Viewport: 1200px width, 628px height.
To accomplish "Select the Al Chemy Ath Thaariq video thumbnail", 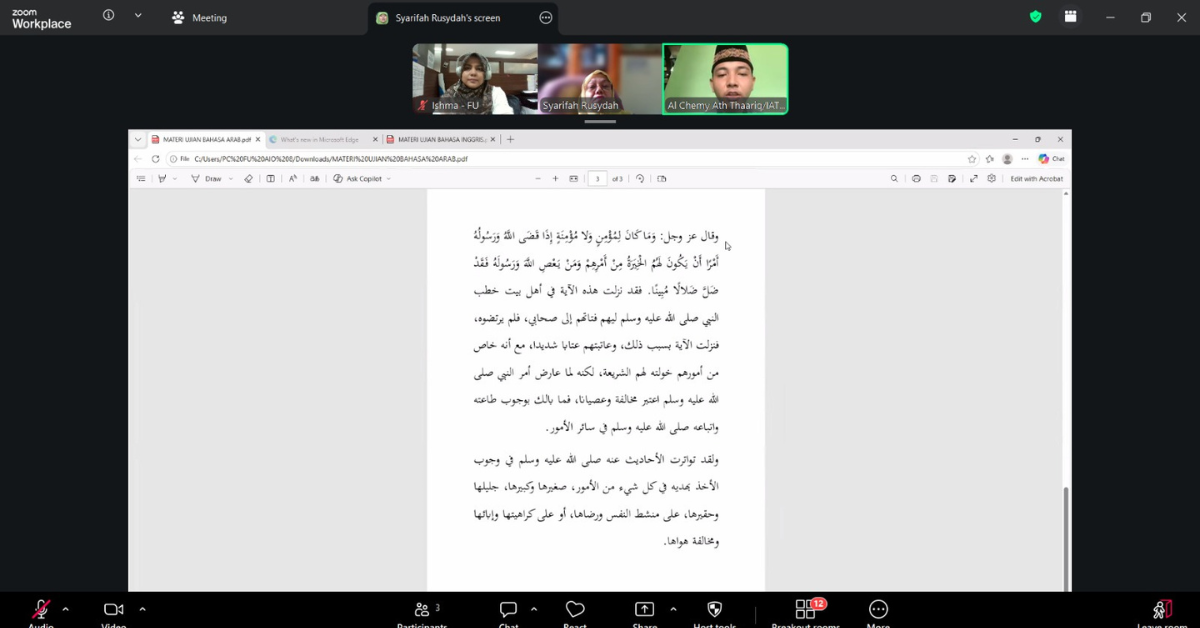I will click(726, 79).
